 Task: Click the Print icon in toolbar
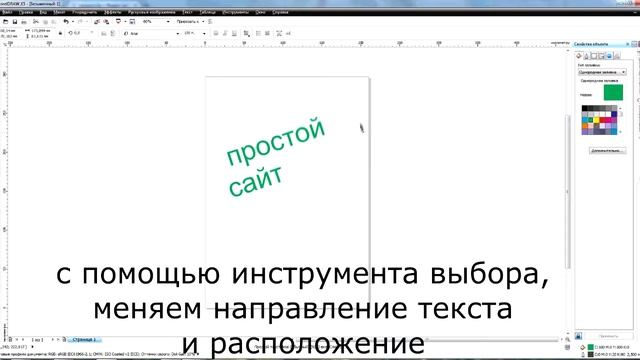pyautogui.click(x=24, y=22)
